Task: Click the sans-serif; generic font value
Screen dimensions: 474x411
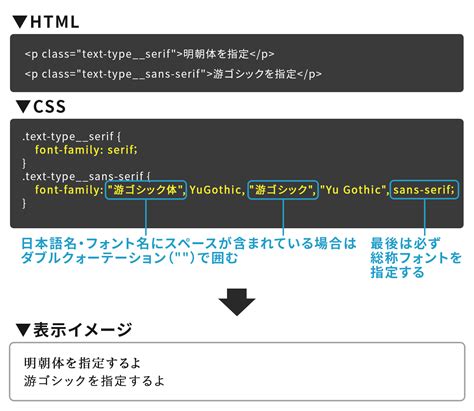Action: [x=424, y=190]
